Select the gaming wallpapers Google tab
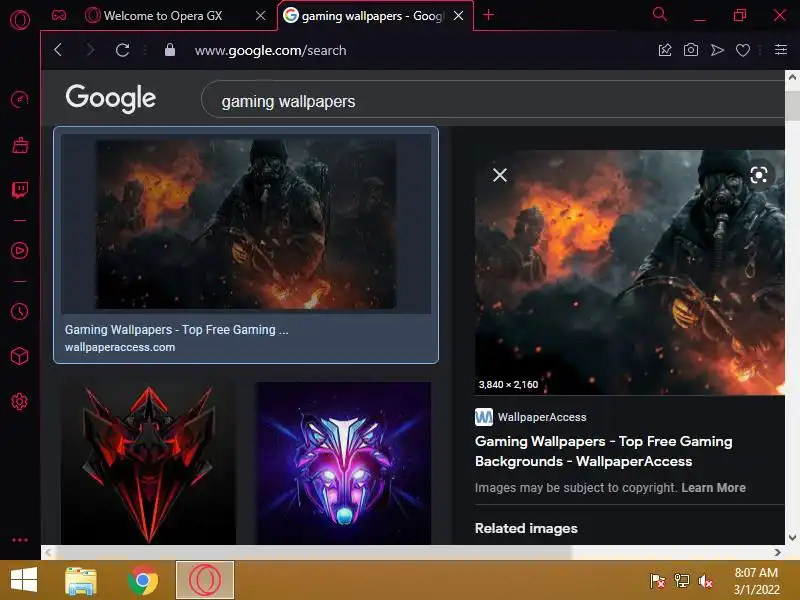800x600 pixels. pos(365,16)
